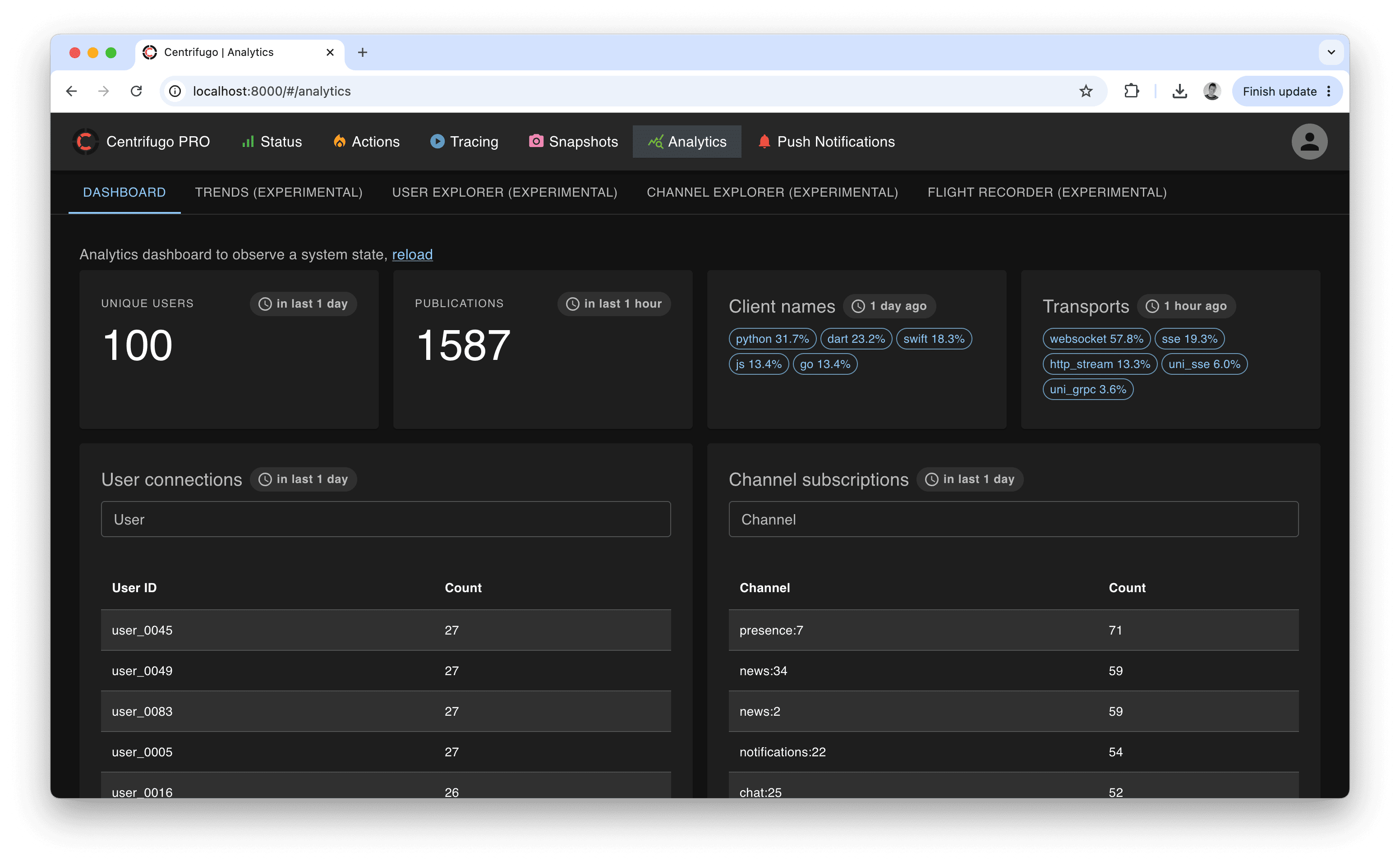1400x865 pixels.
Task: Open a new browser tab
Action: pyautogui.click(x=362, y=53)
